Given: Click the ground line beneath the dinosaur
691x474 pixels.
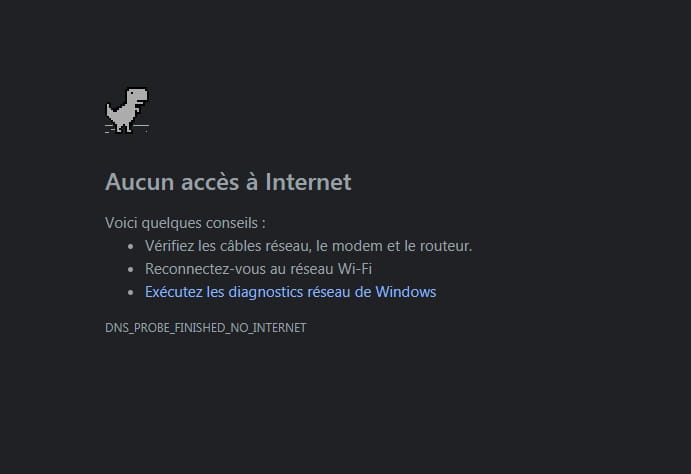Looking at the screenshot, I should point(127,127).
